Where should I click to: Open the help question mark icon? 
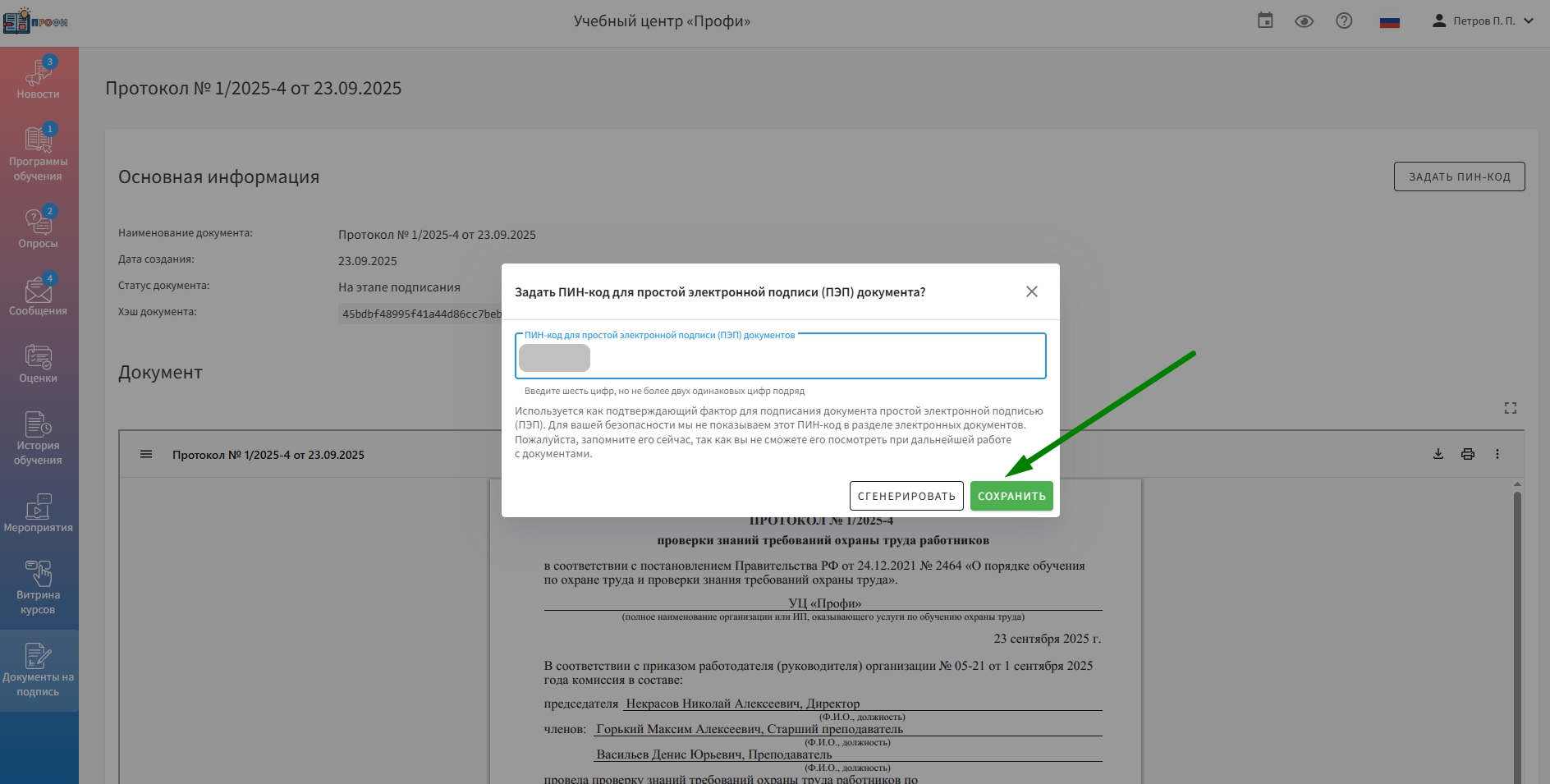coord(1343,21)
